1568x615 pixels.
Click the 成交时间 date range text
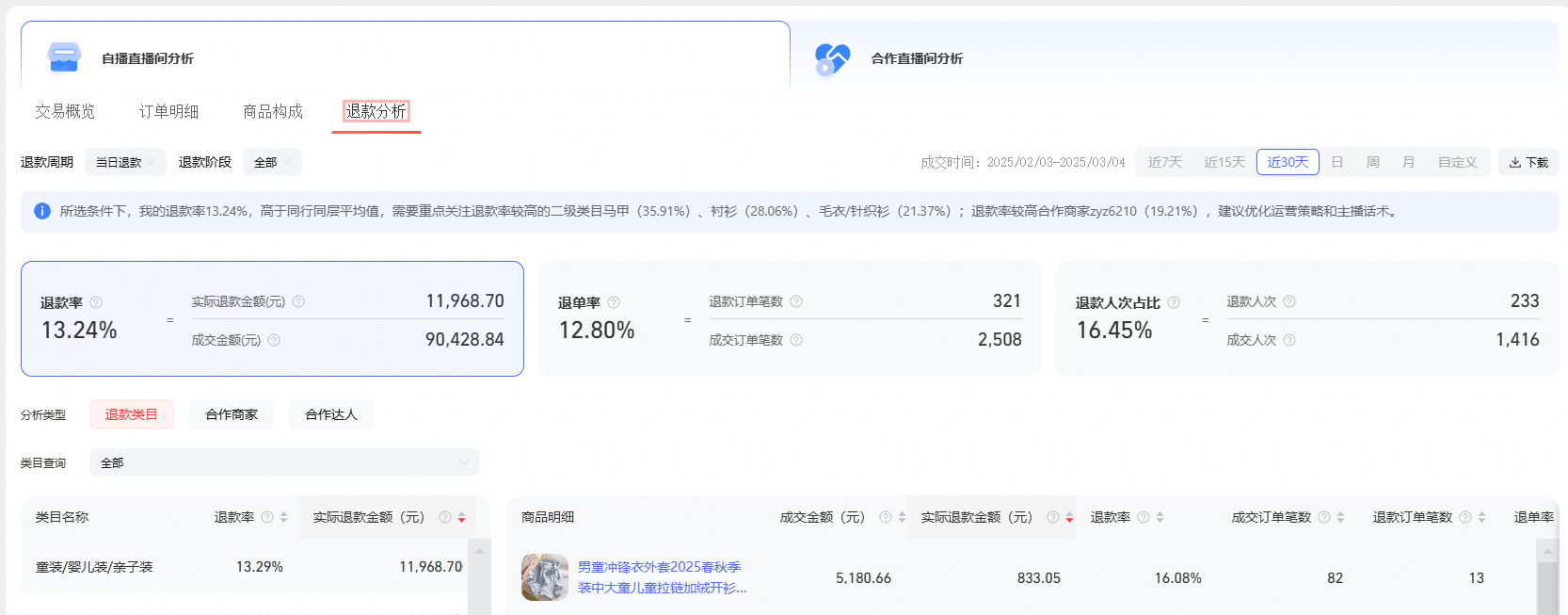pos(1023,162)
